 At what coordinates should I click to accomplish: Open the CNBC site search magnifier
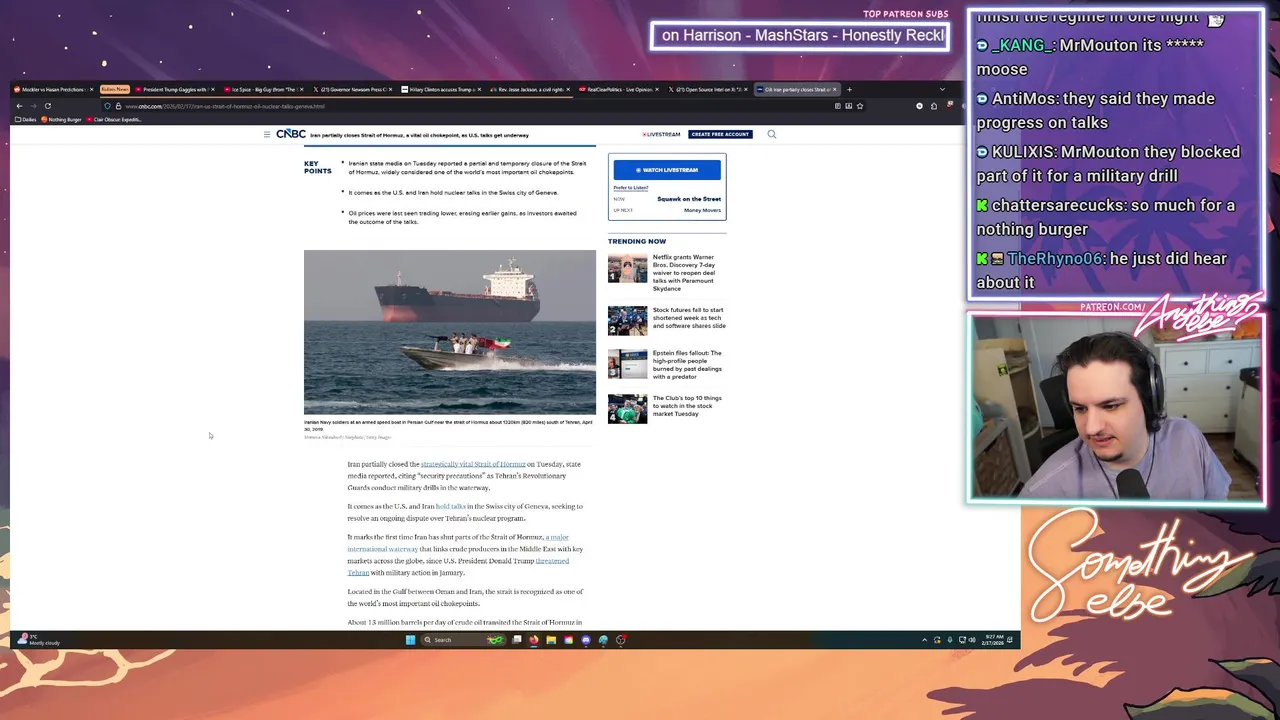771,134
